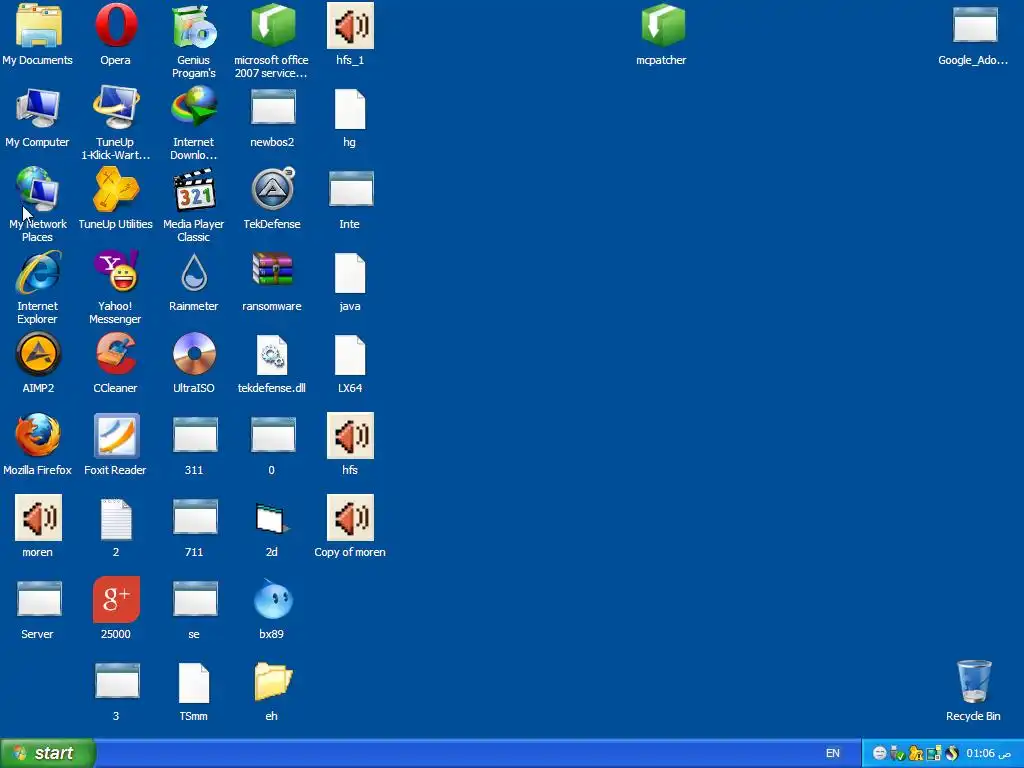This screenshot has width=1024, height=768.
Task: Open Yahoo! Messenger icon
Action: click(x=116, y=272)
